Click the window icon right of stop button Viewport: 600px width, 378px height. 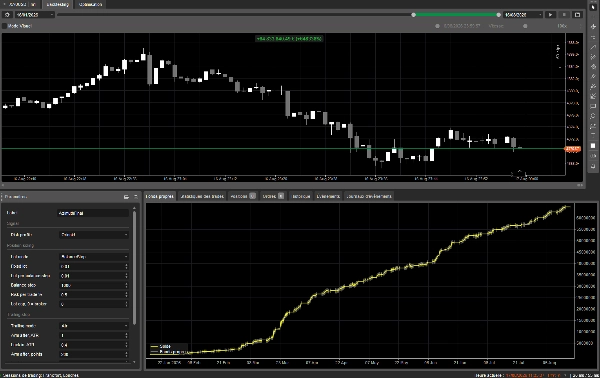(577, 15)
